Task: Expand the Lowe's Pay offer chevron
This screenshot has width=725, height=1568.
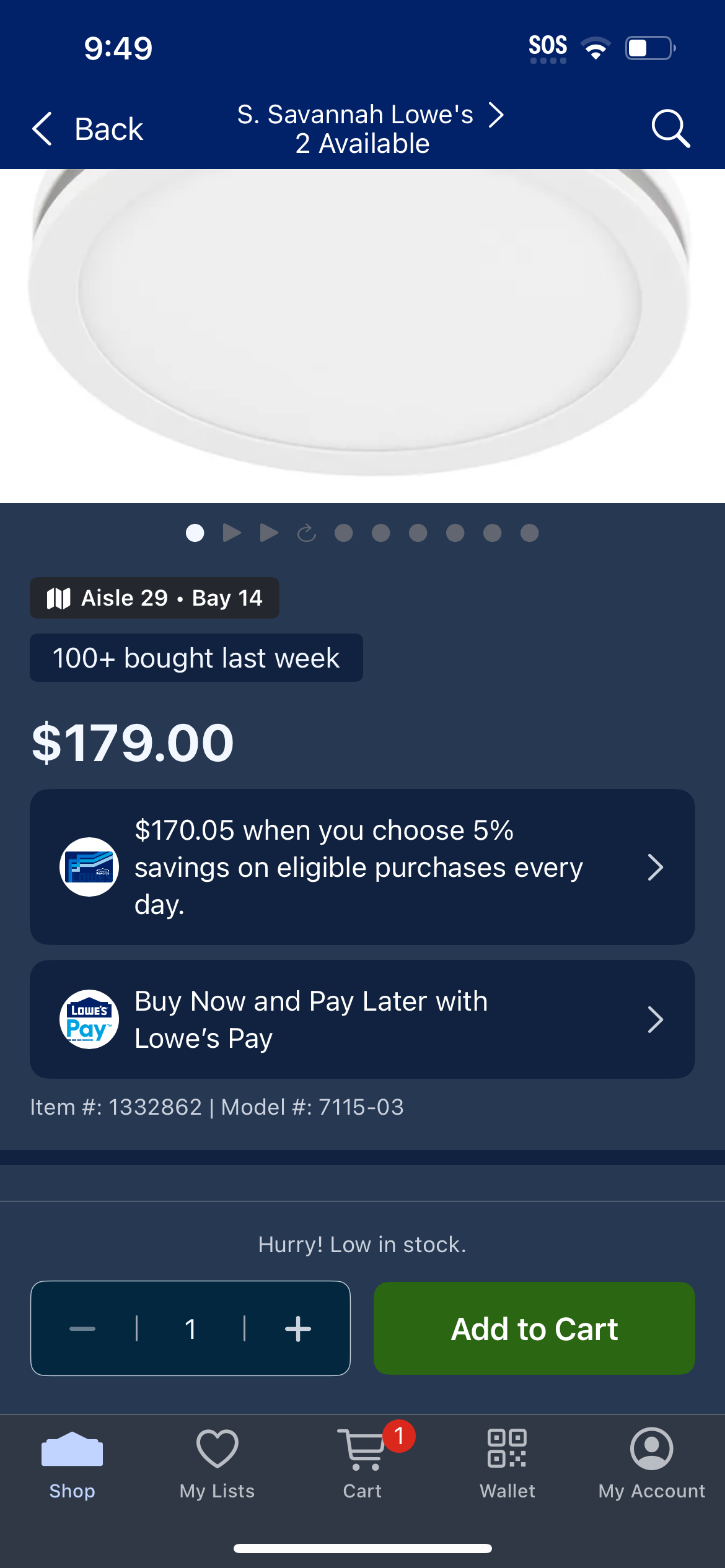Action: pyautogui.click(x=655, y=1019)
